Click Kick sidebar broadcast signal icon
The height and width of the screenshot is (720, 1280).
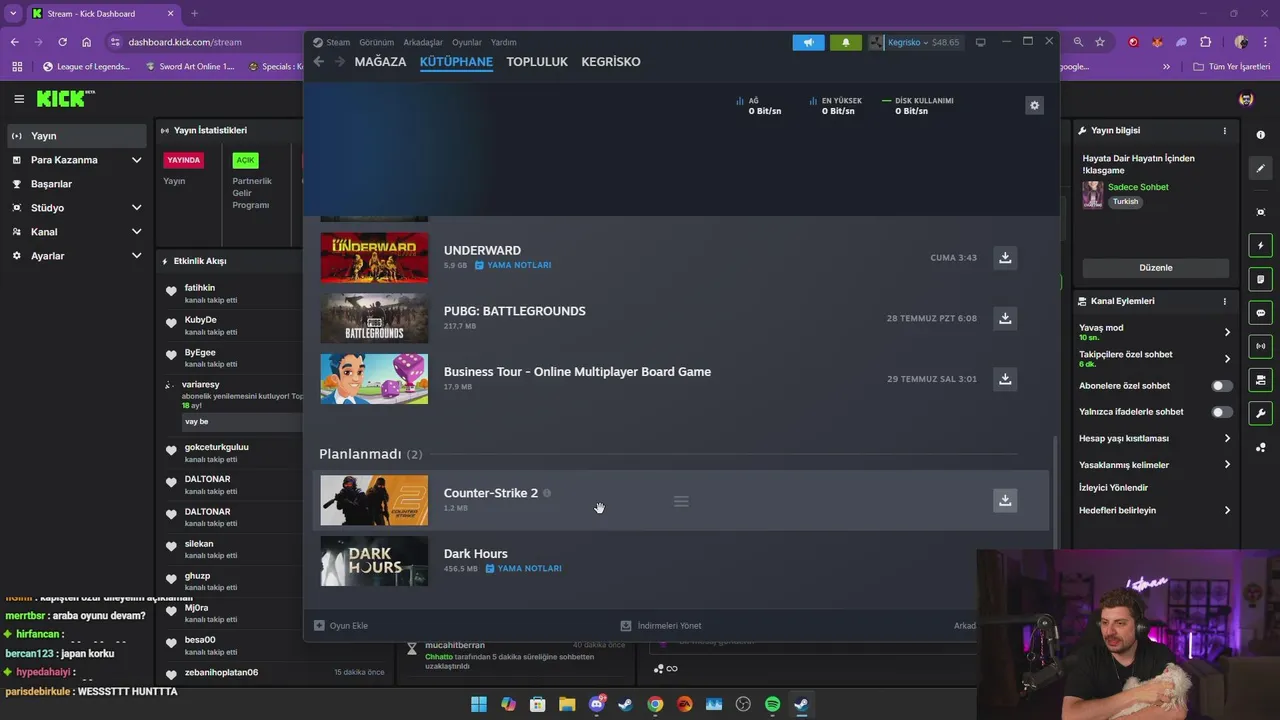coord(1260,347)
